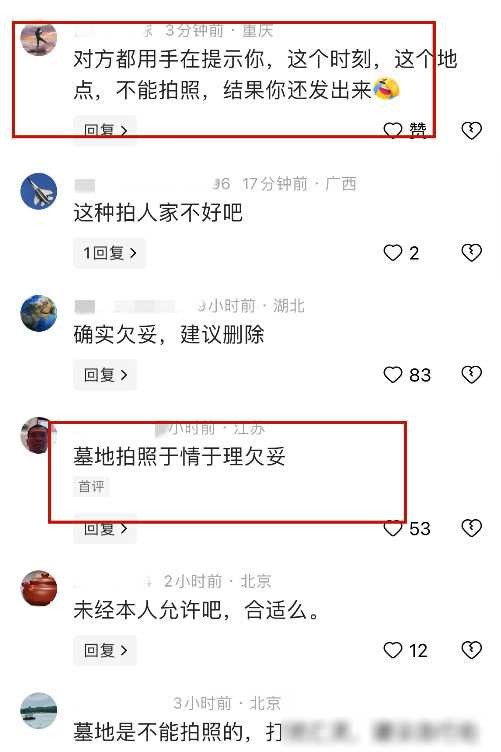Open 回复 under '确实欠妥，建议删除'

tap(105, 375)
